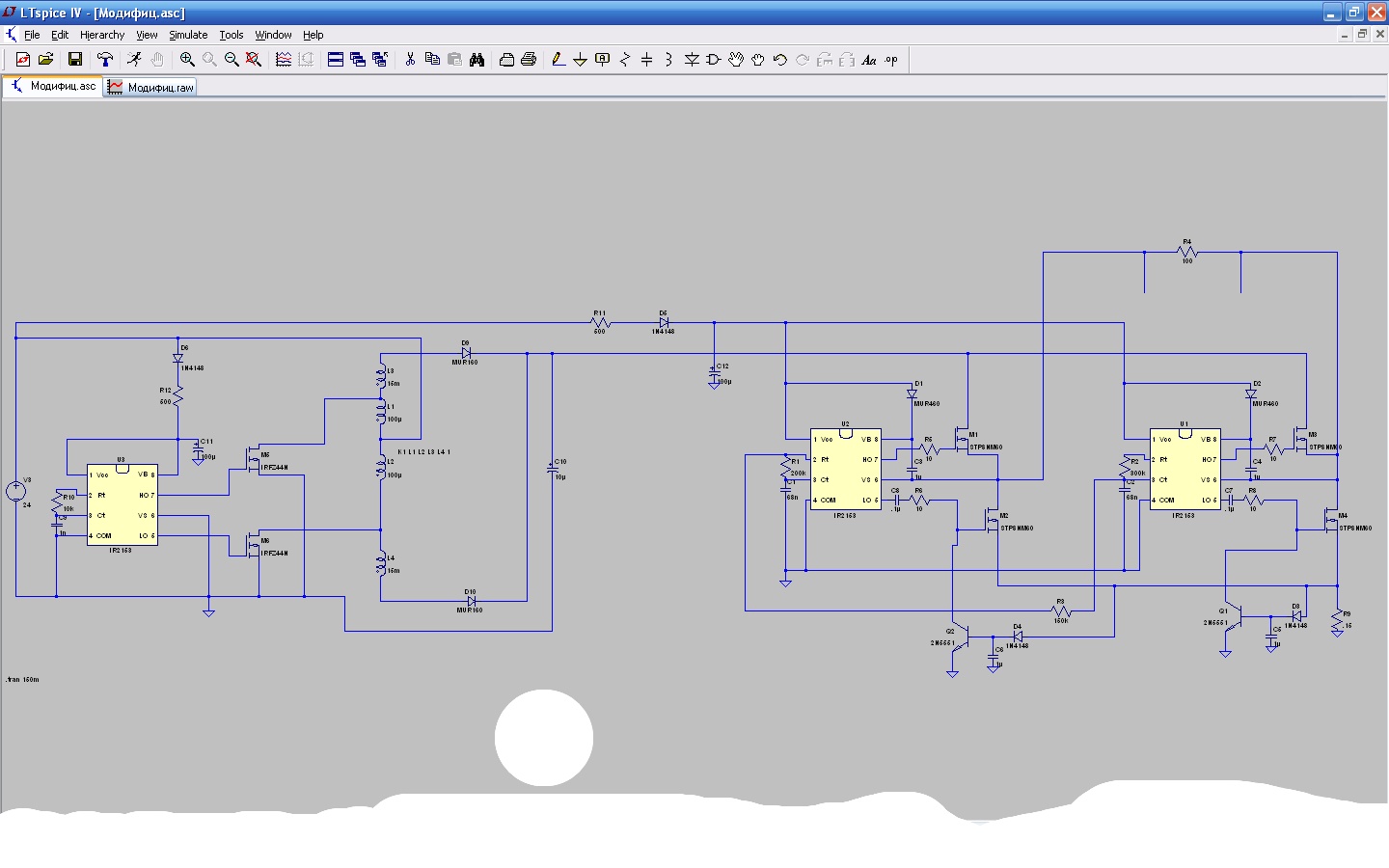Pick the resistor component tool
The width and height of the screenshot is (1389, 868).
pos(625,60)
